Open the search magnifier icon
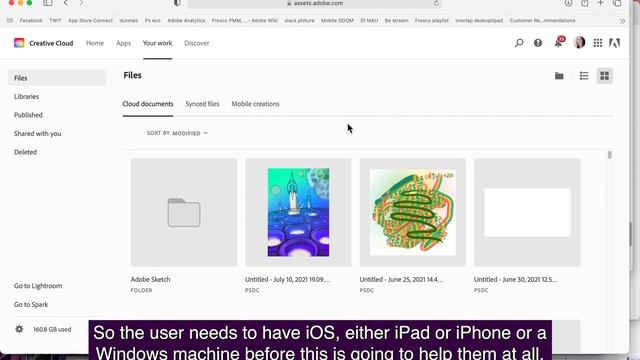640x360 pixels. coord(519,43)
